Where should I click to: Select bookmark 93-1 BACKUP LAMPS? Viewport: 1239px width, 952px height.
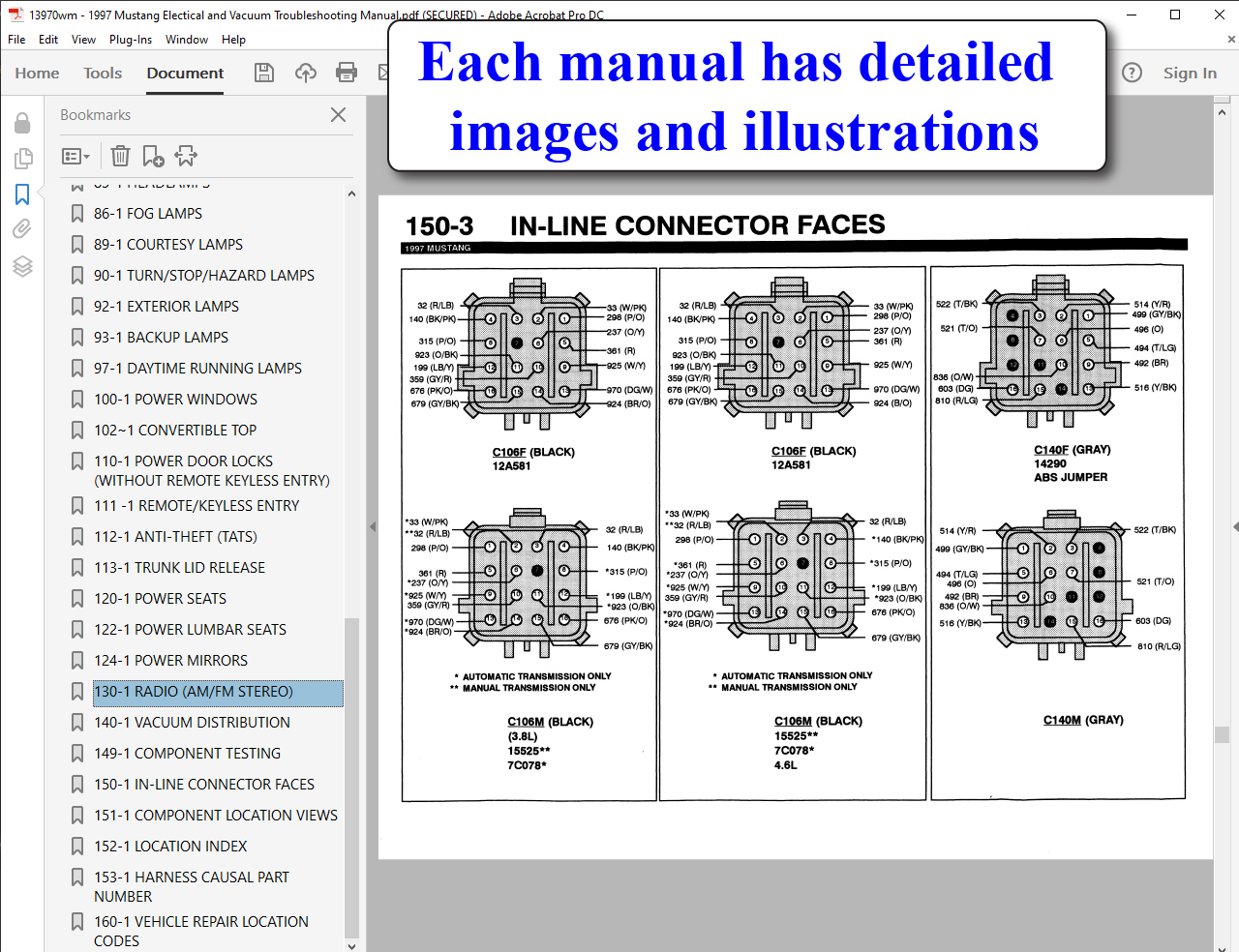(x=161, y=338)
